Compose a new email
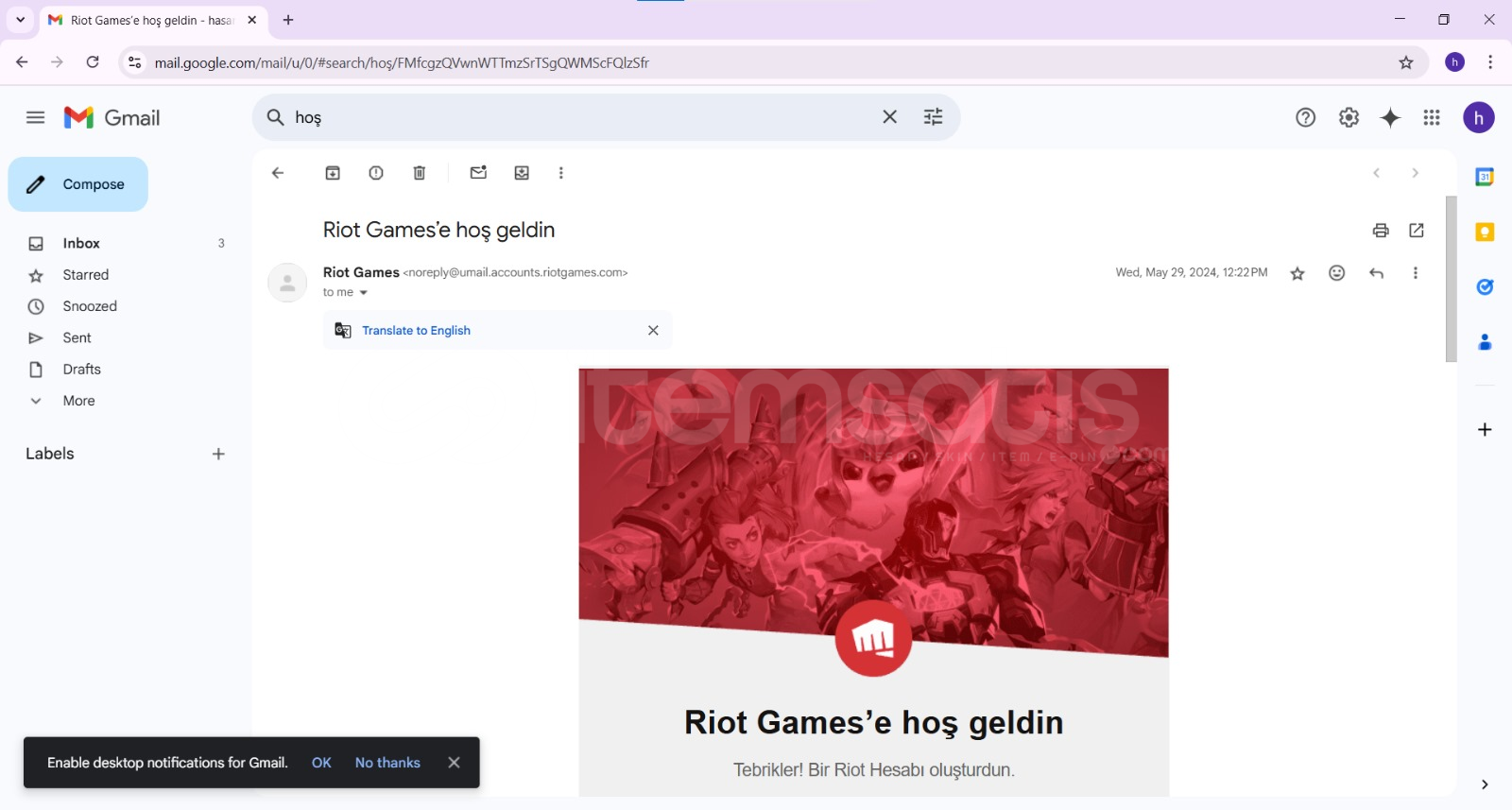1512x810 pixels. 78,184
